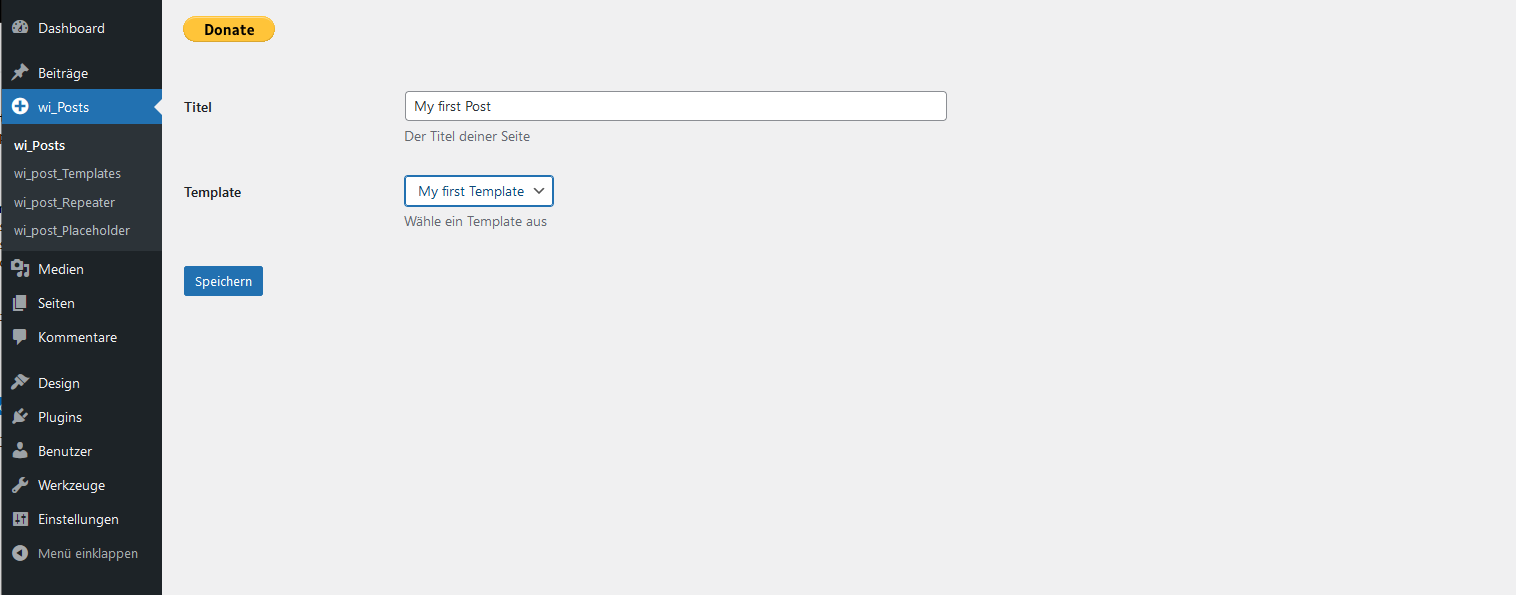Click the Dashboard gauge icon
1516x595 pixels.
(20, 28)
